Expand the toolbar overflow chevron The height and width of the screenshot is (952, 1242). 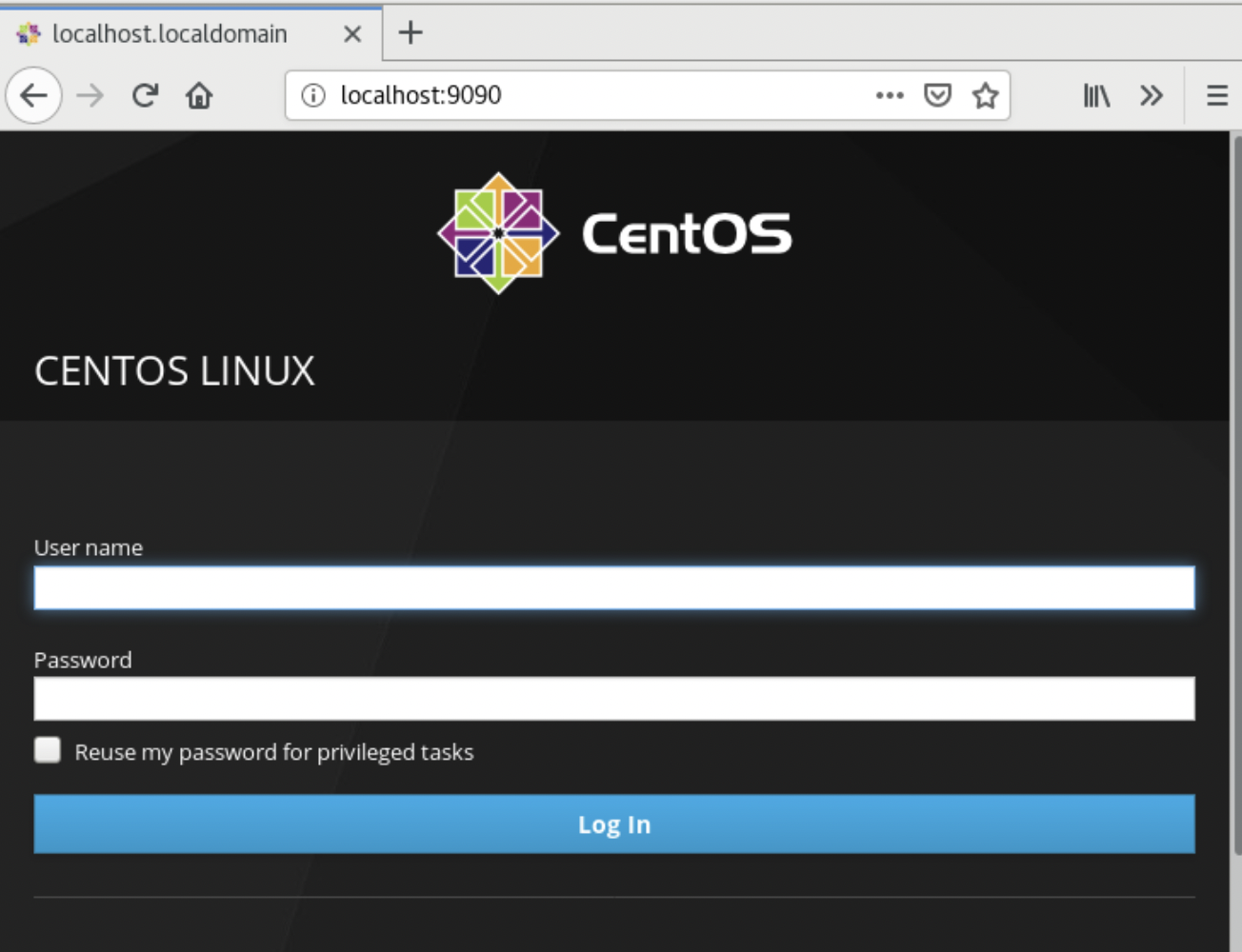[x=1152, y=95]
